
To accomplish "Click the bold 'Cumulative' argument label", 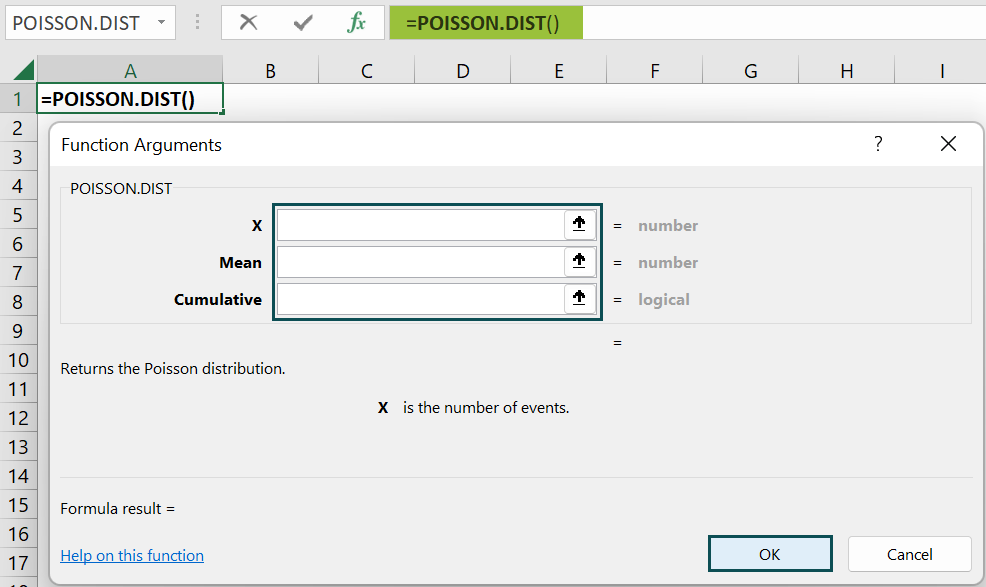I will 218,299.
